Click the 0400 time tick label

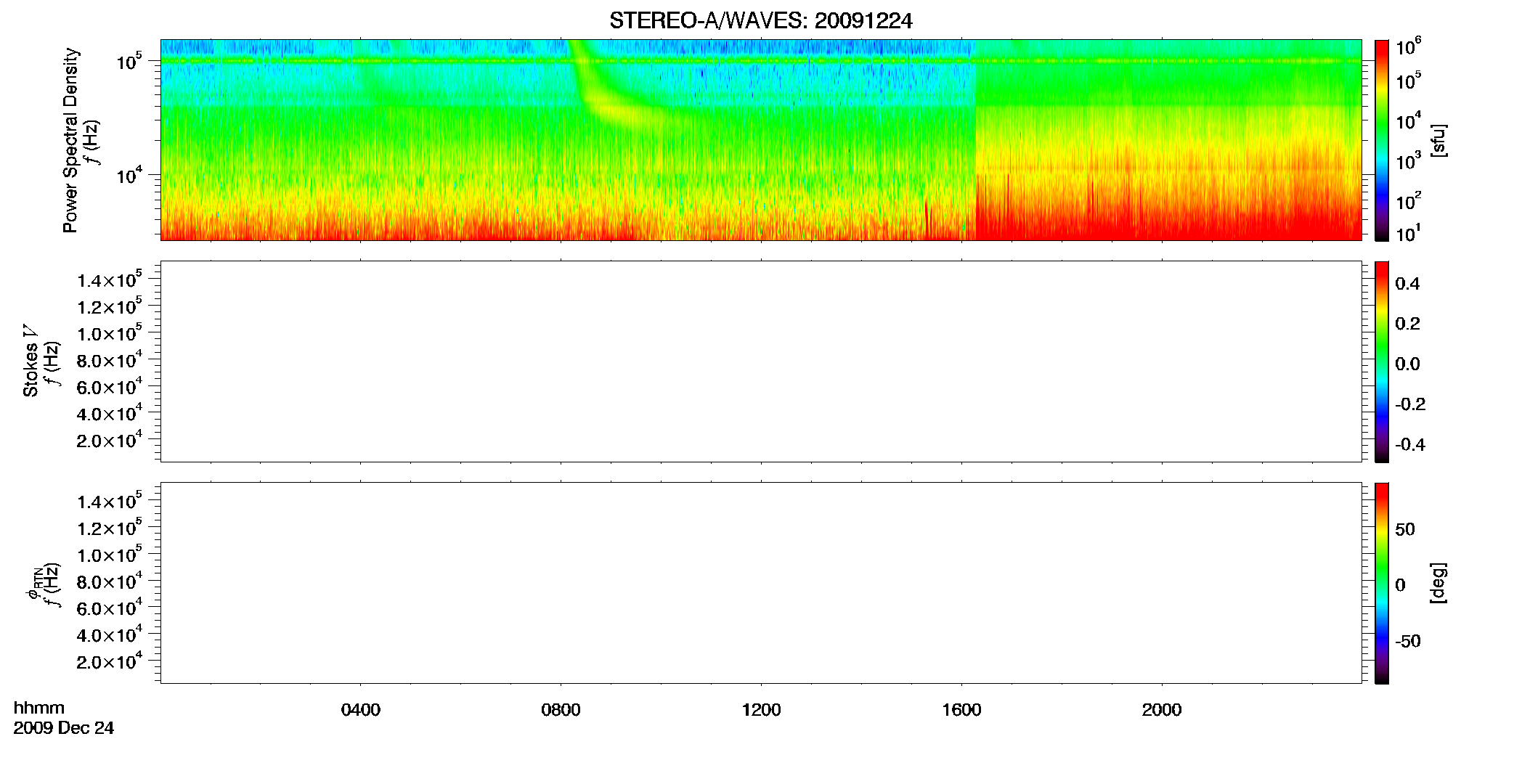click(361, 710)
